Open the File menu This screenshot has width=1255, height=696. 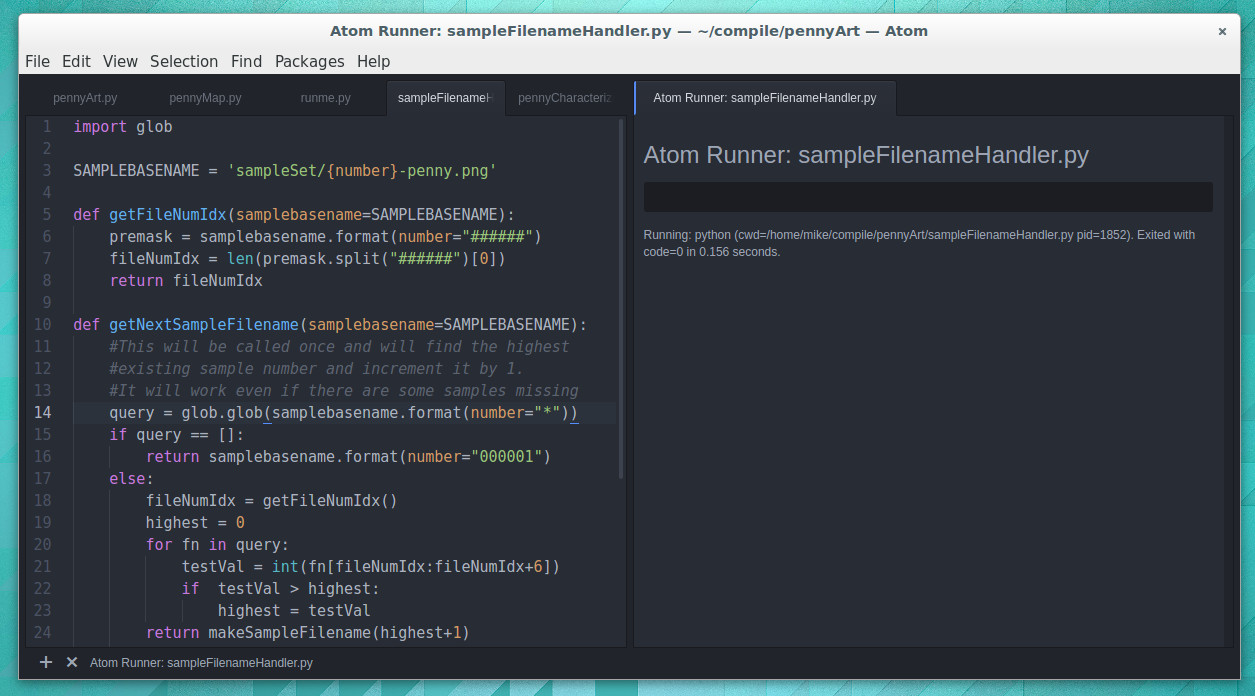point(37,61)
